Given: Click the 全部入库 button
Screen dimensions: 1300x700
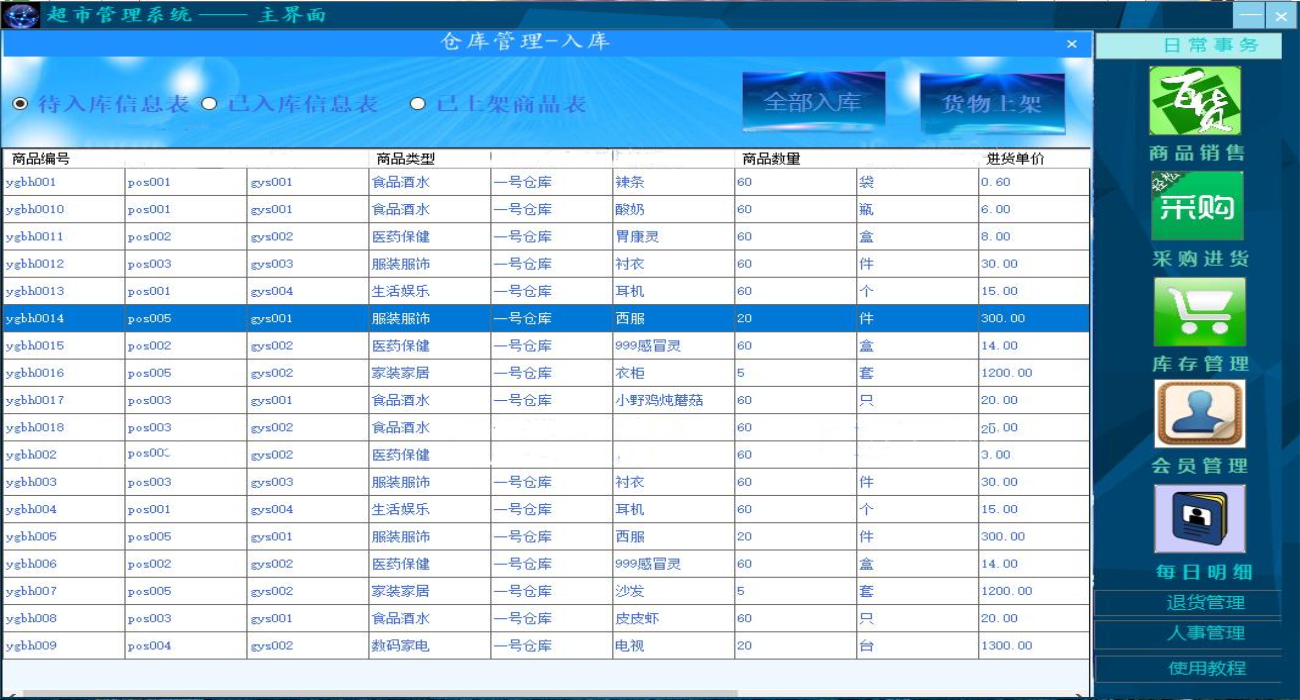Looking at the screenshot, I should (x=813, y=102).
